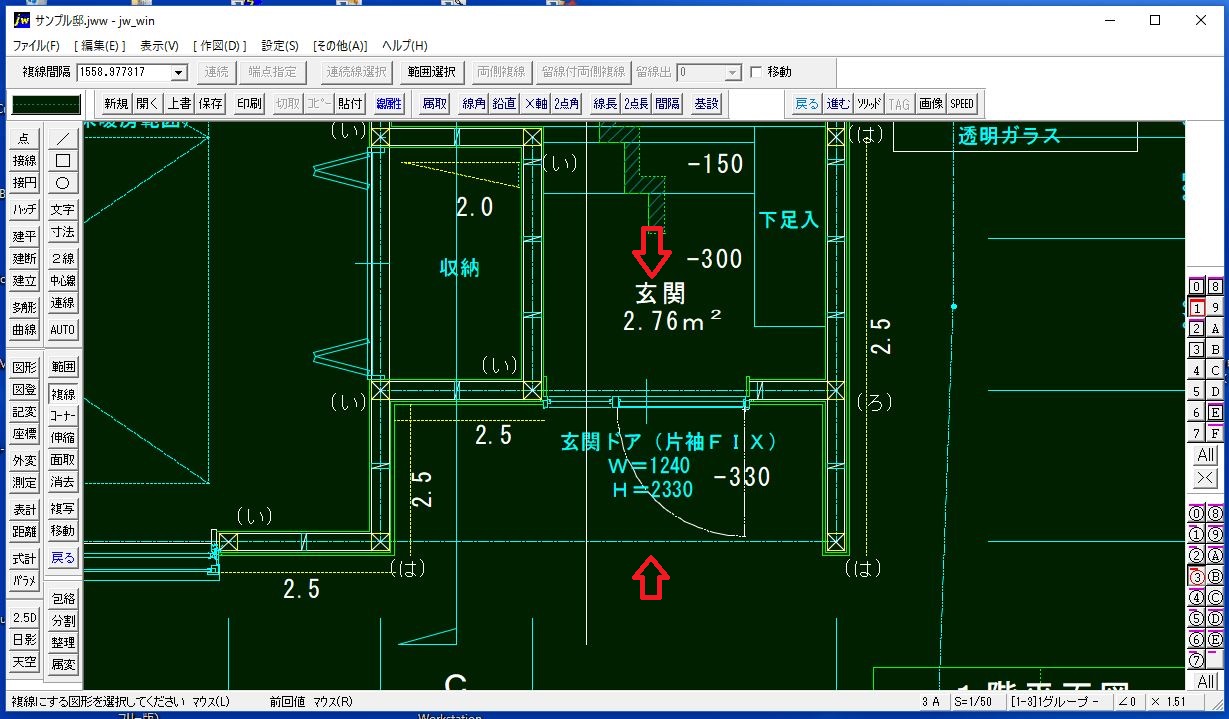
Task: Select the 面取 chamfer tool
Action: [x=63, y=460]
